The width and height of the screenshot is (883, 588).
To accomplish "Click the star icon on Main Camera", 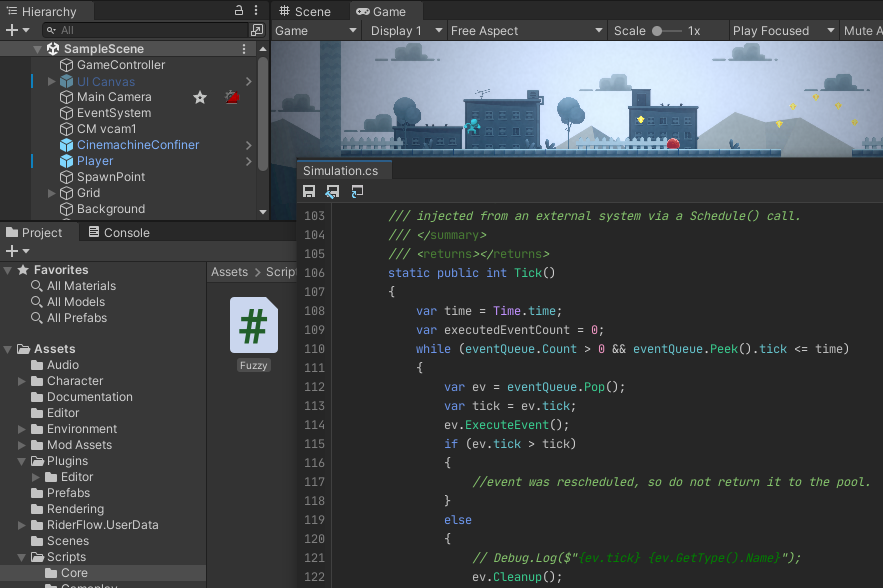I will 200,97.
